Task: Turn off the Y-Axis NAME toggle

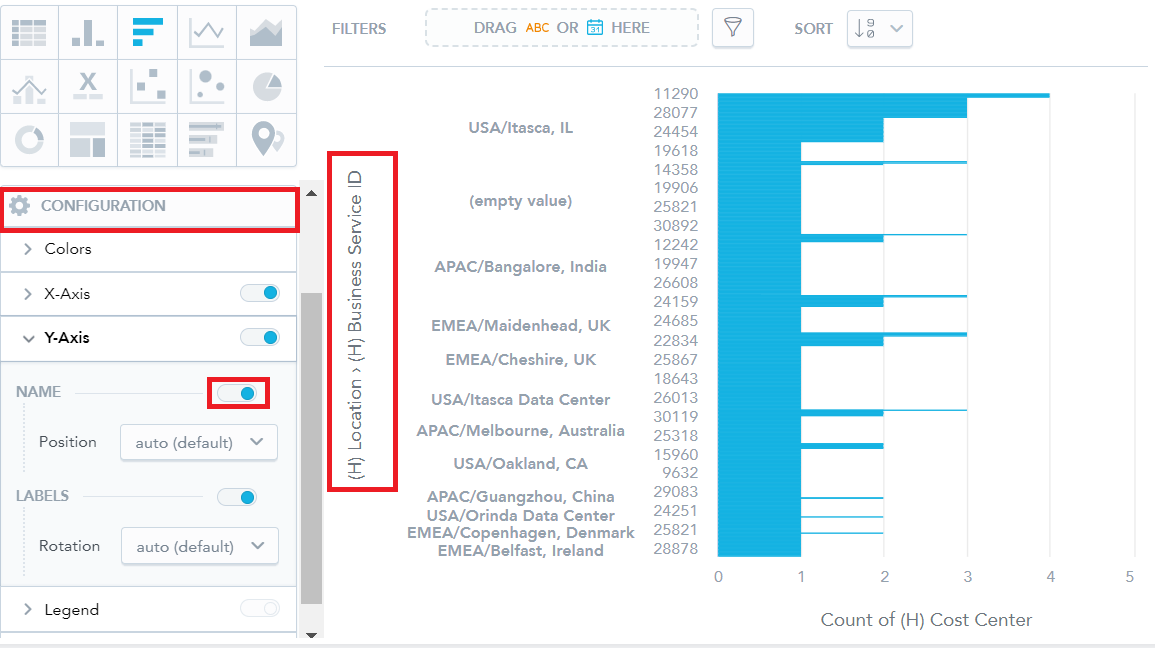Action: [238, 393]
